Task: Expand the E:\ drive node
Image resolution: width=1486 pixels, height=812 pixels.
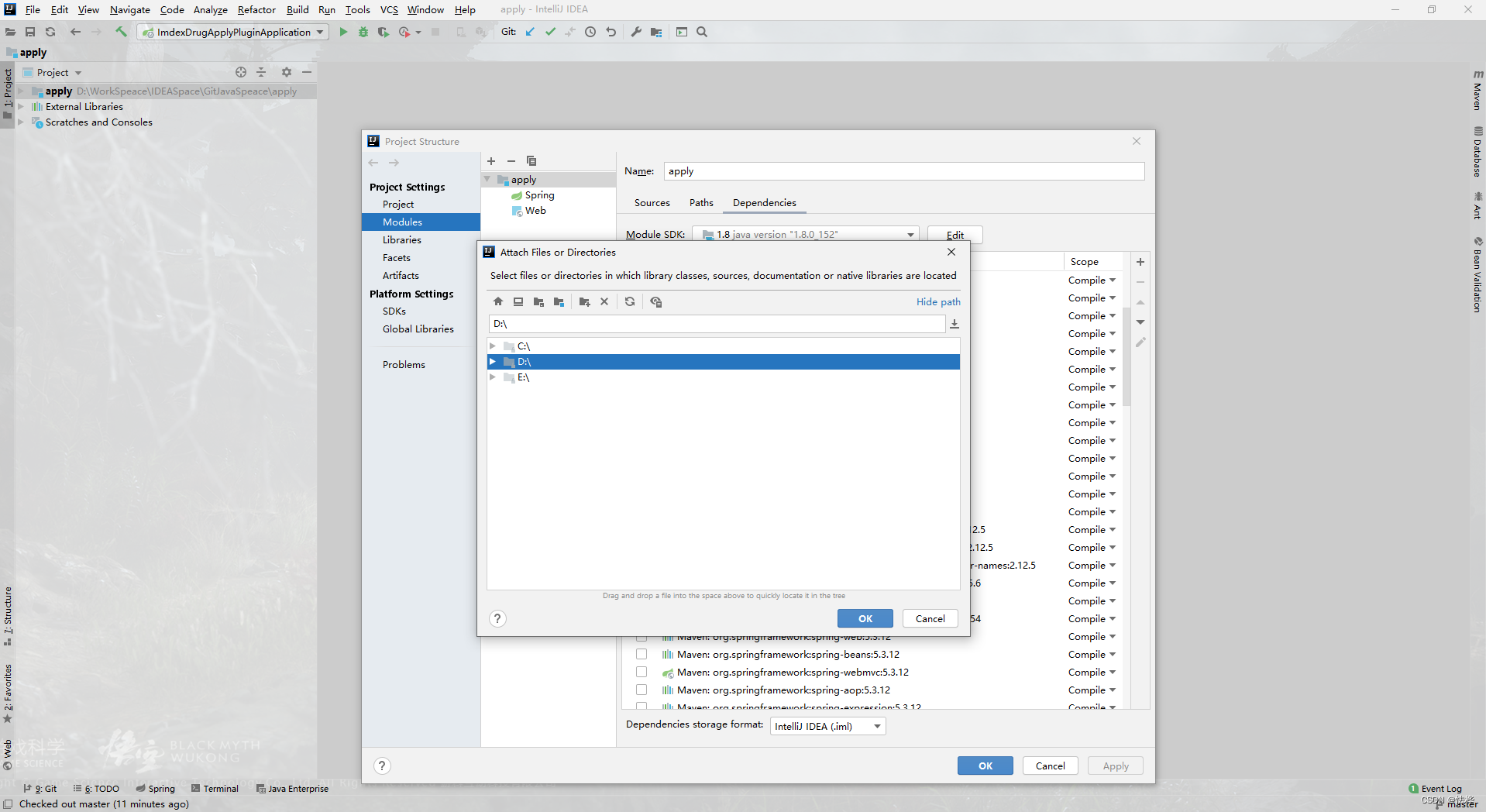Action: pos(493,377)
